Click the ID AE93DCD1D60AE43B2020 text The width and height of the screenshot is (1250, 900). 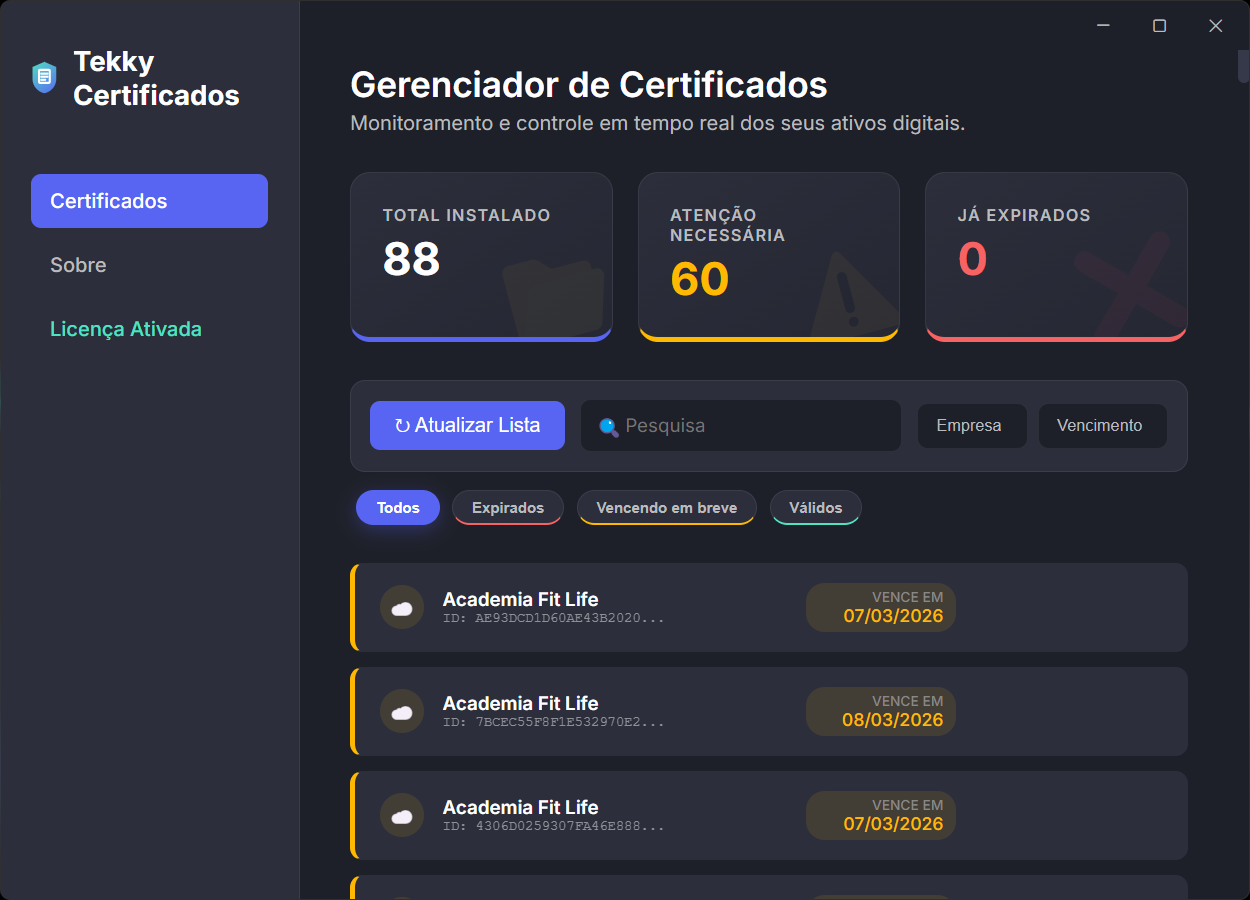(554, 618)
